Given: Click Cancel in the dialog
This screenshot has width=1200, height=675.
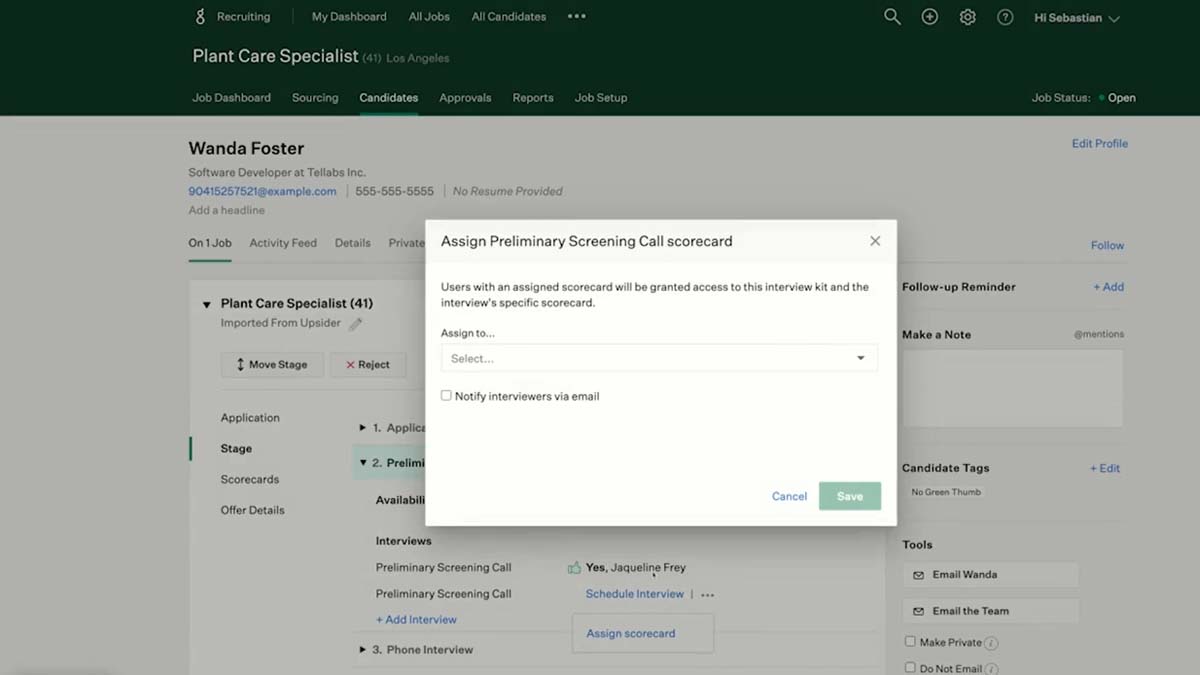Looking at the screenshot, I should (x=789, y=497).
